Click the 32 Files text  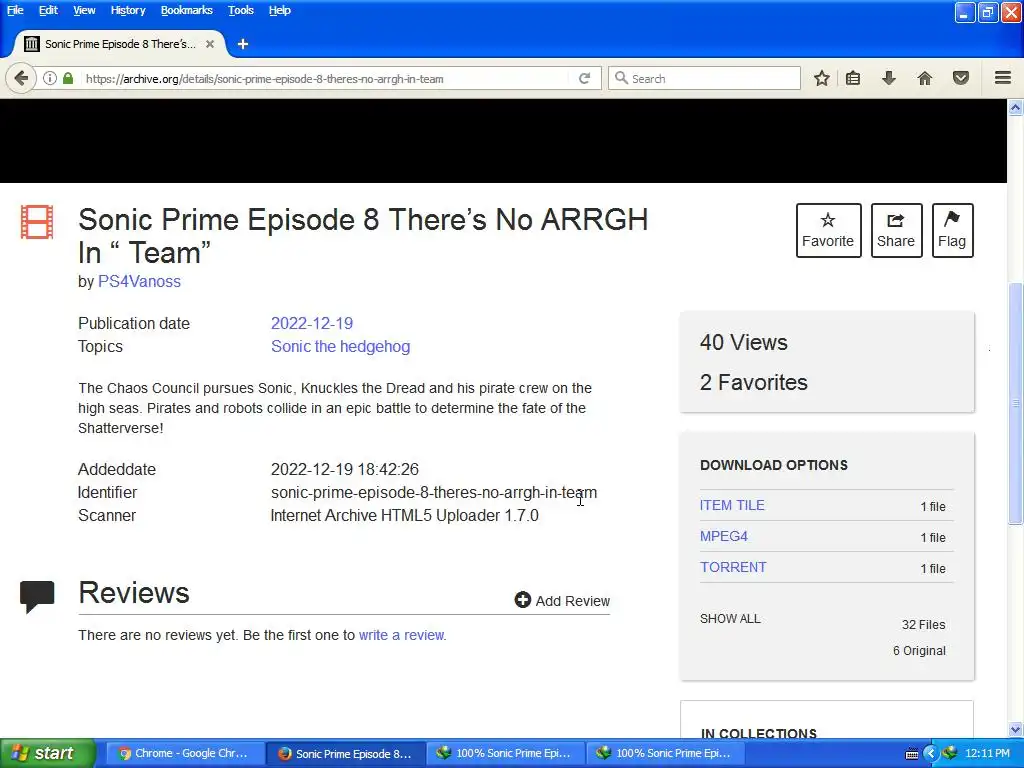[923, 624]
